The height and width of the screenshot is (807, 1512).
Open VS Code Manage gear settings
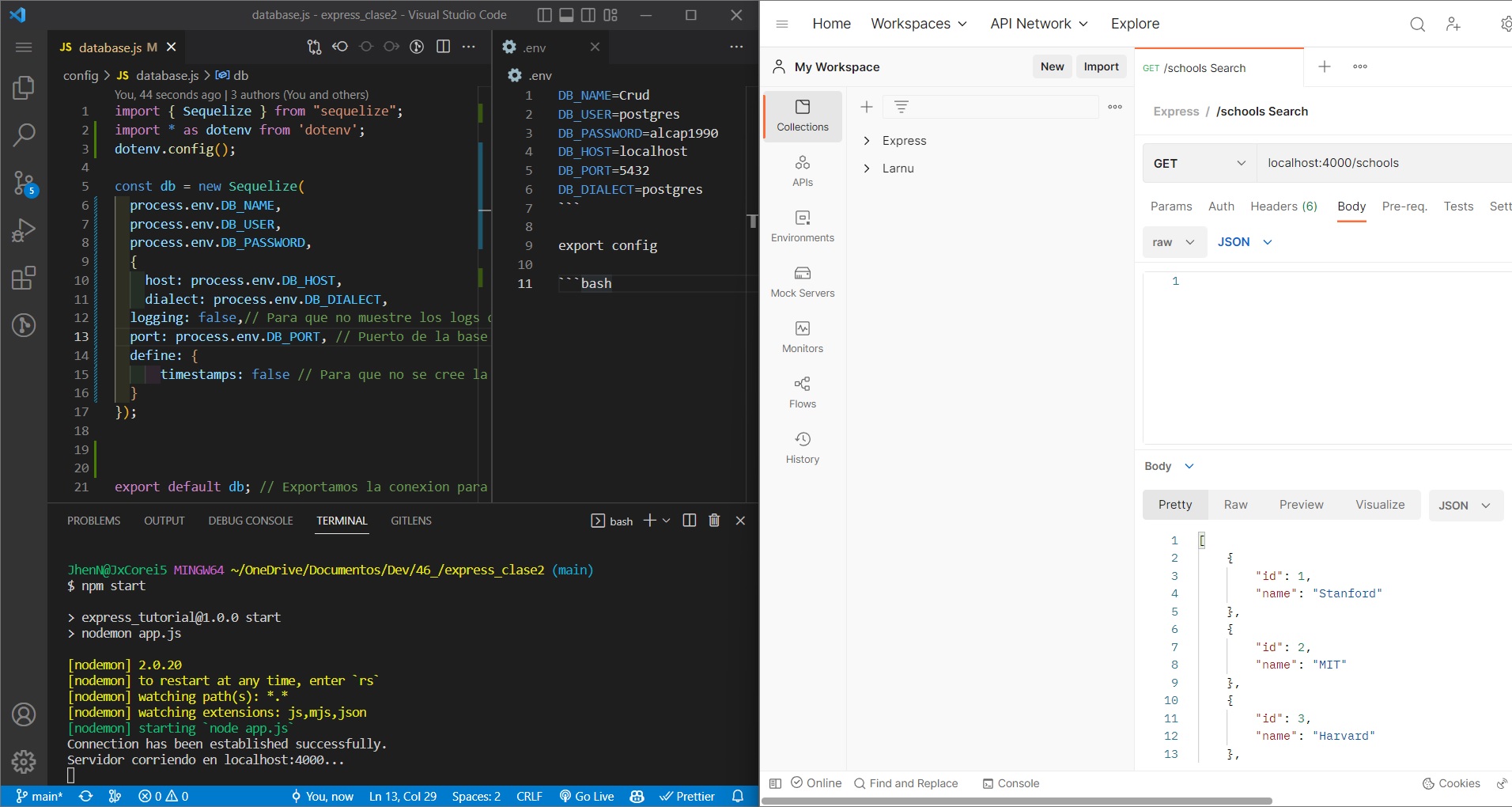(x=24, y=761)
